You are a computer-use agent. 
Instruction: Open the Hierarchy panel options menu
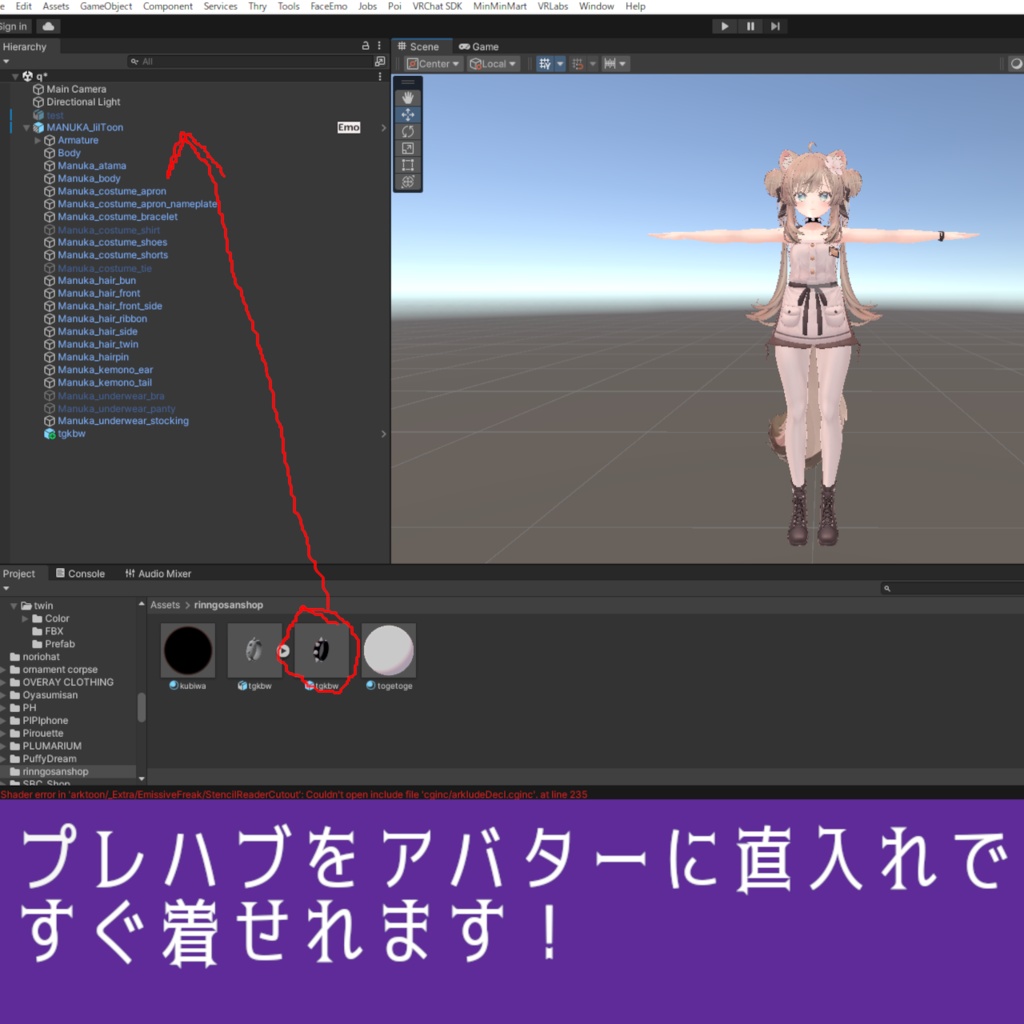(x=379, y=46)
